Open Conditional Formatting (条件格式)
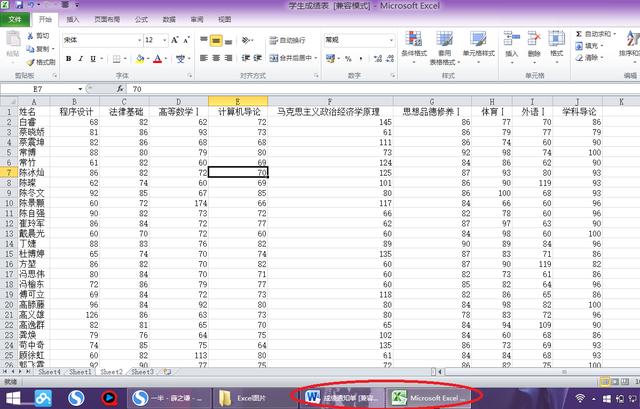640x409 pixels. coord(414,46)
